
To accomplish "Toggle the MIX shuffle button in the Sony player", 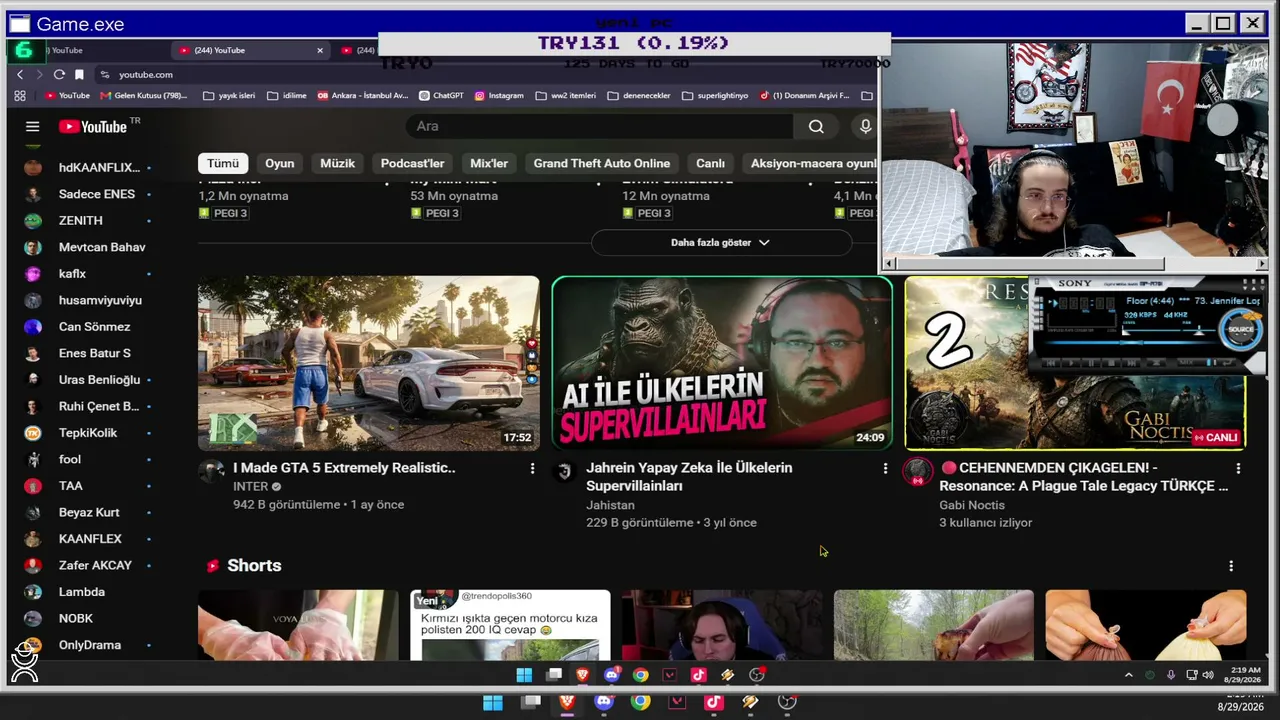I will coord(1186,362).
